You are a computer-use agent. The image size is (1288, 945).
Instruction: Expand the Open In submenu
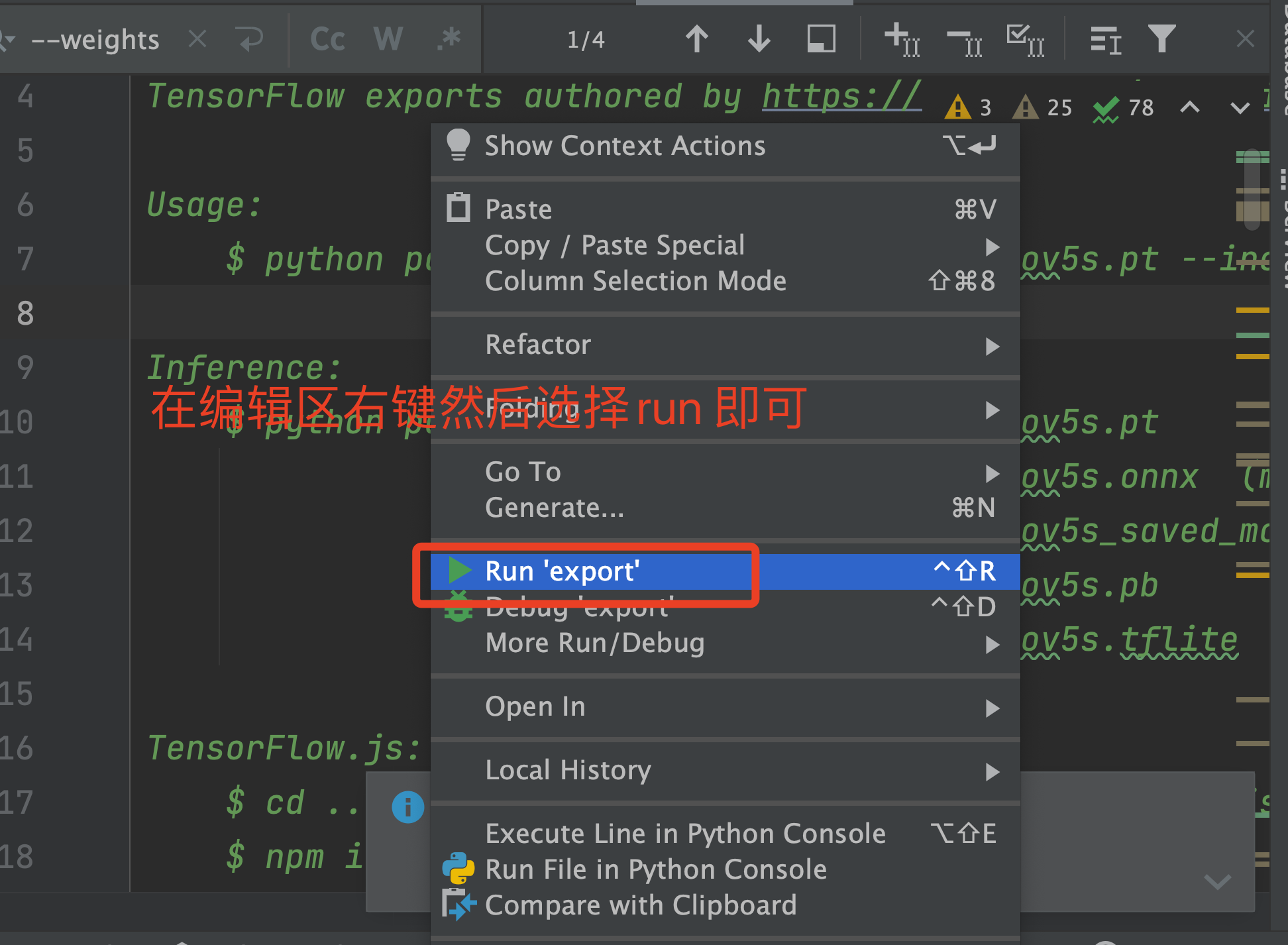pyautogui.click(x=725, y=706)
